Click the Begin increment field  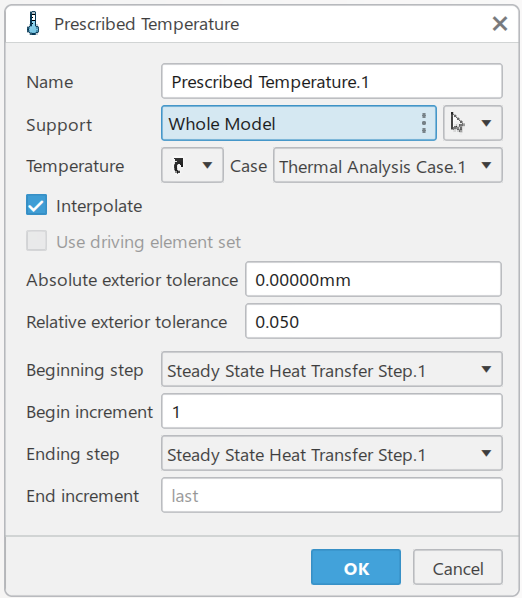tap(332, 411)
